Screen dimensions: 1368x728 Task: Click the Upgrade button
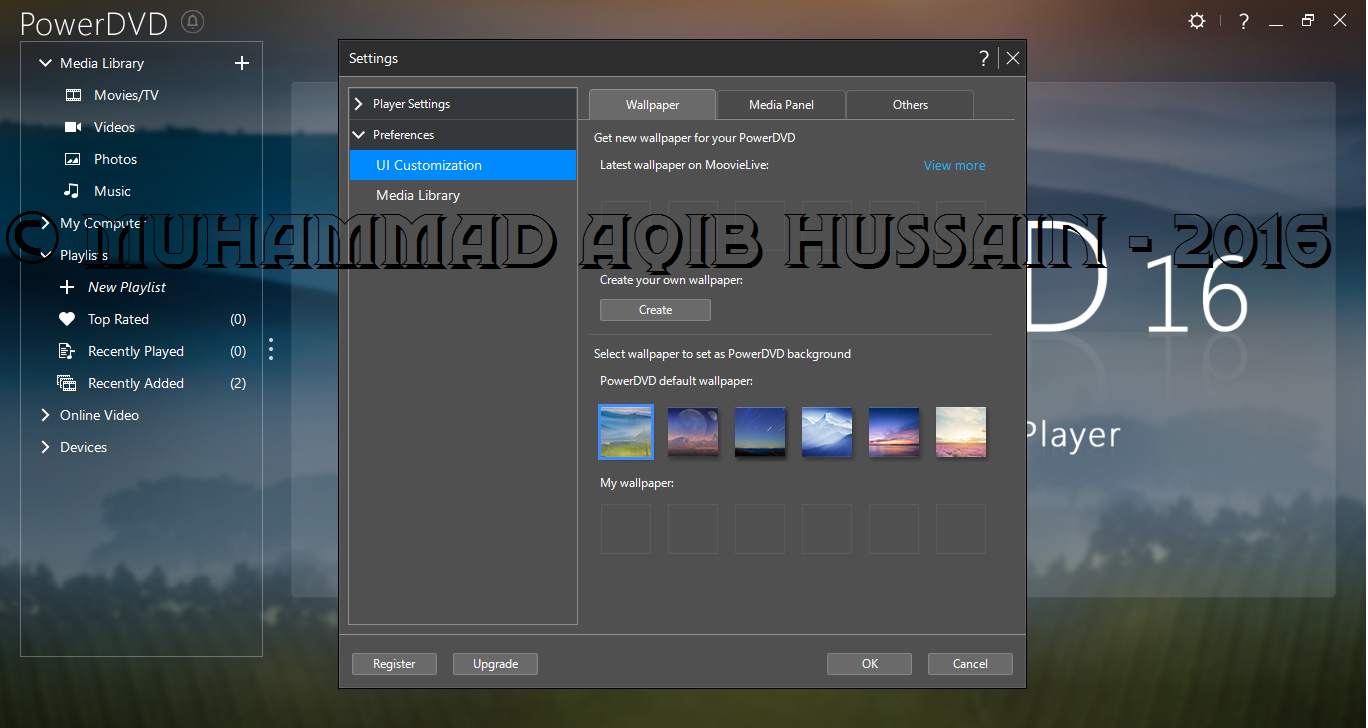[x=495, y=664]
